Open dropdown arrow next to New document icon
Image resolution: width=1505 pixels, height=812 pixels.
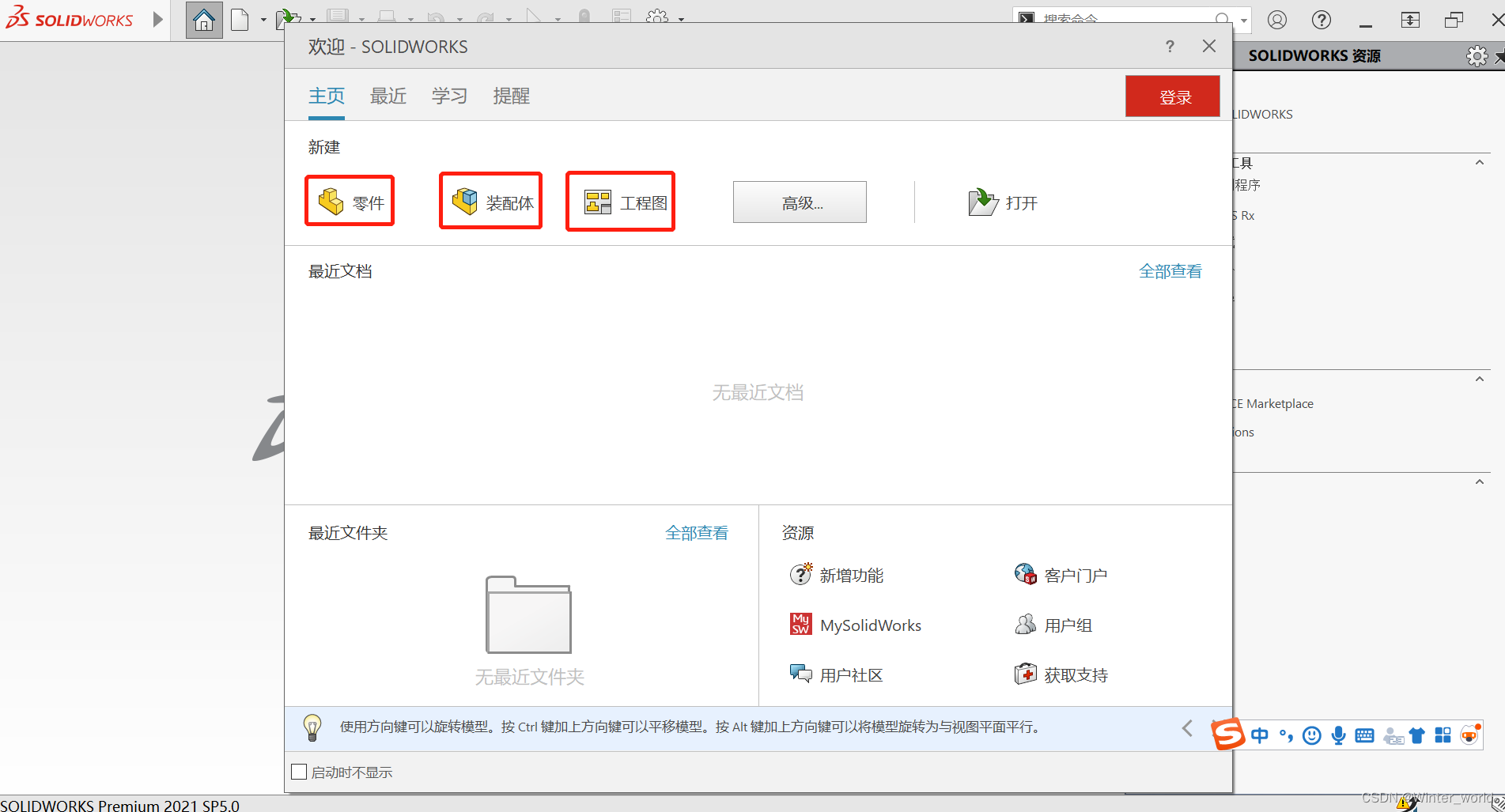click(x=263, y=20)
